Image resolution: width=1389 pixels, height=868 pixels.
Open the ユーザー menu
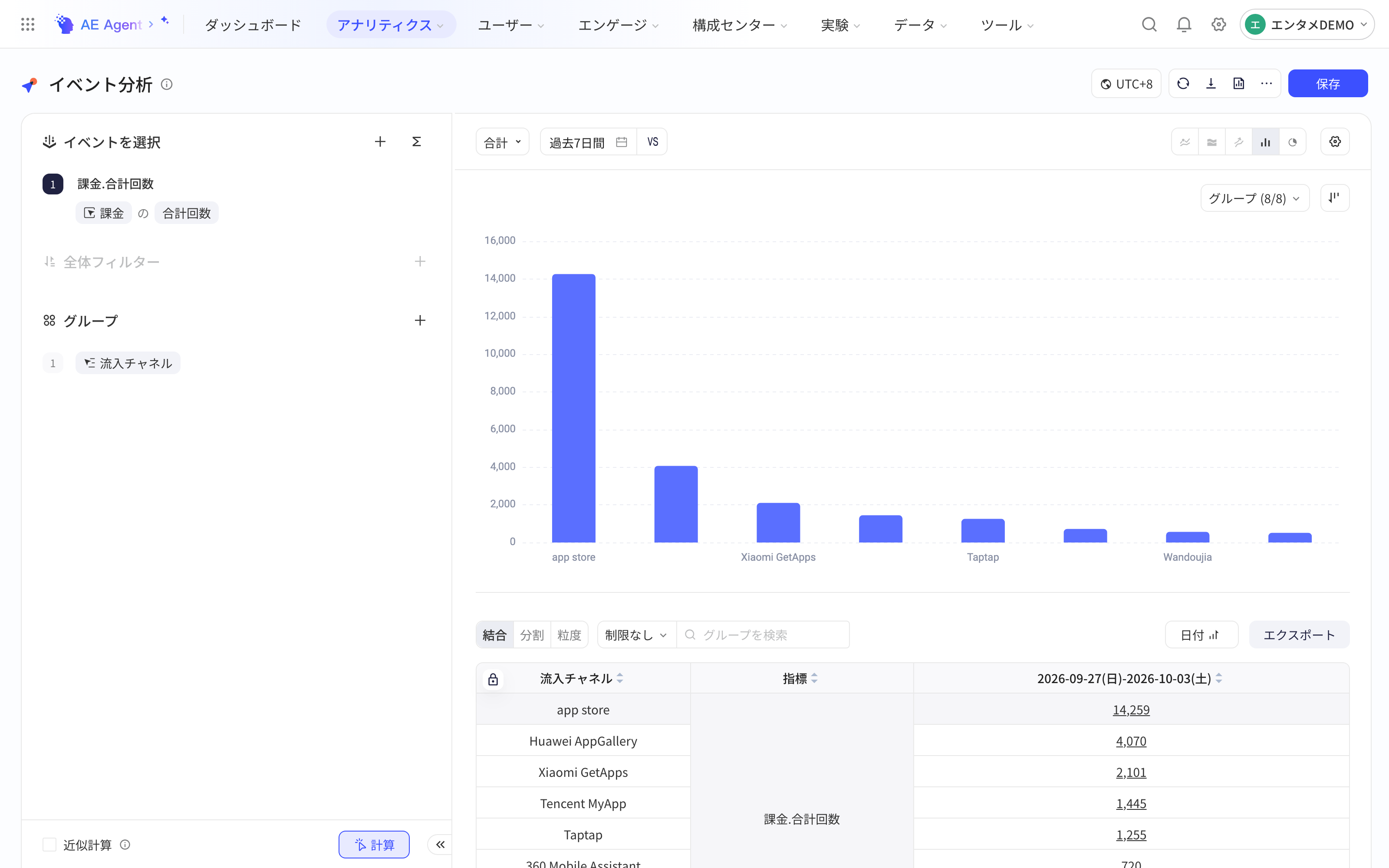click(511, 25)
